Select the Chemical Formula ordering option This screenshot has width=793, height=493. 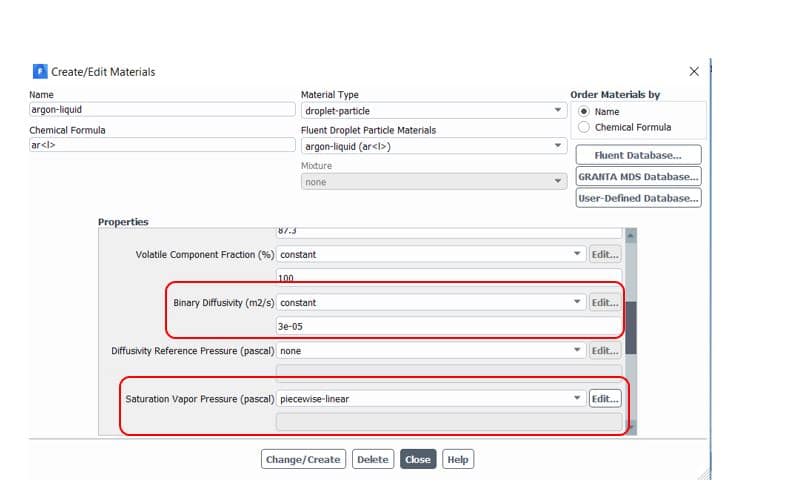click(x=585, y=127)
